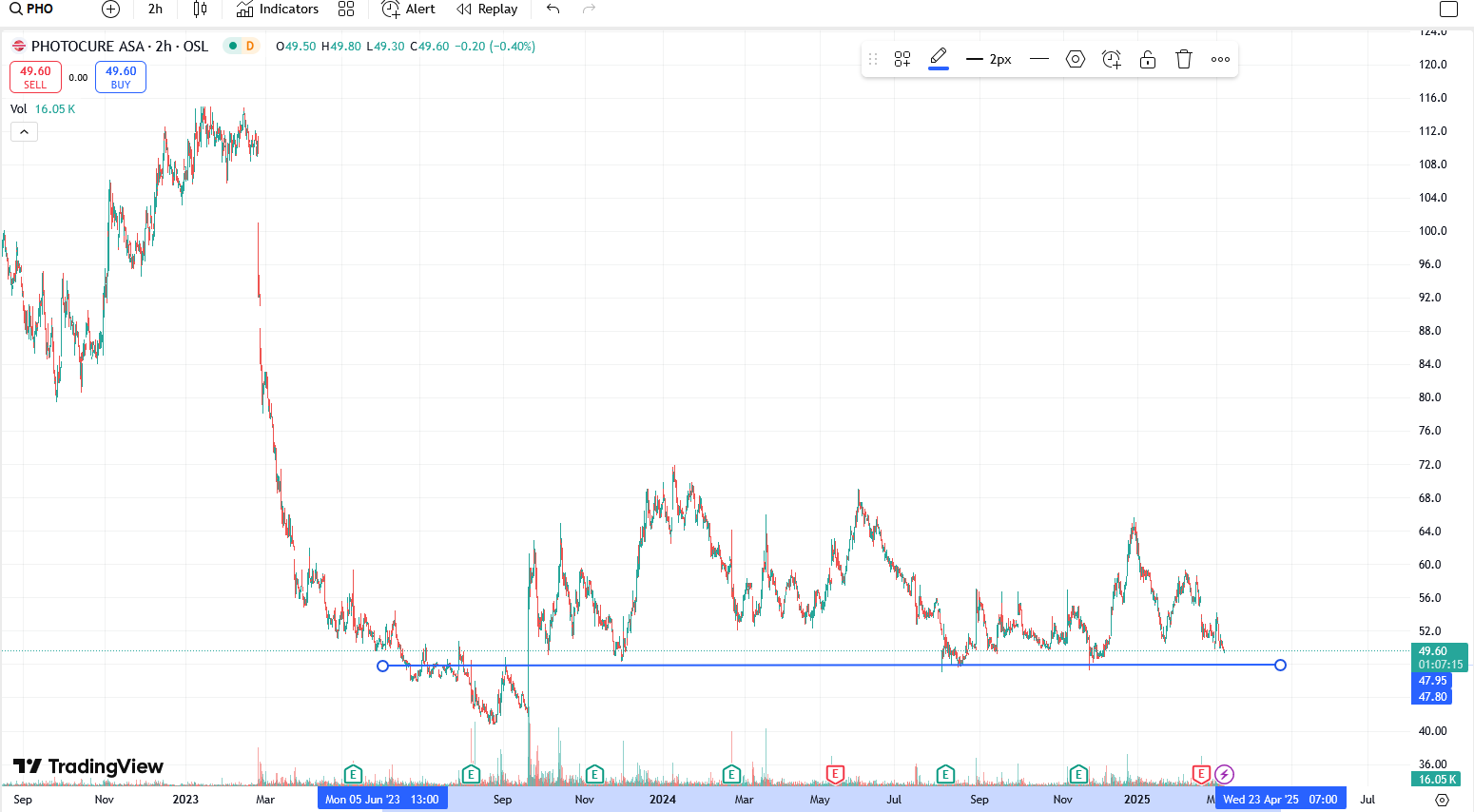Open the Indicators dialog
This screenshot has height=812, width=1474.
tap(278, 9)
